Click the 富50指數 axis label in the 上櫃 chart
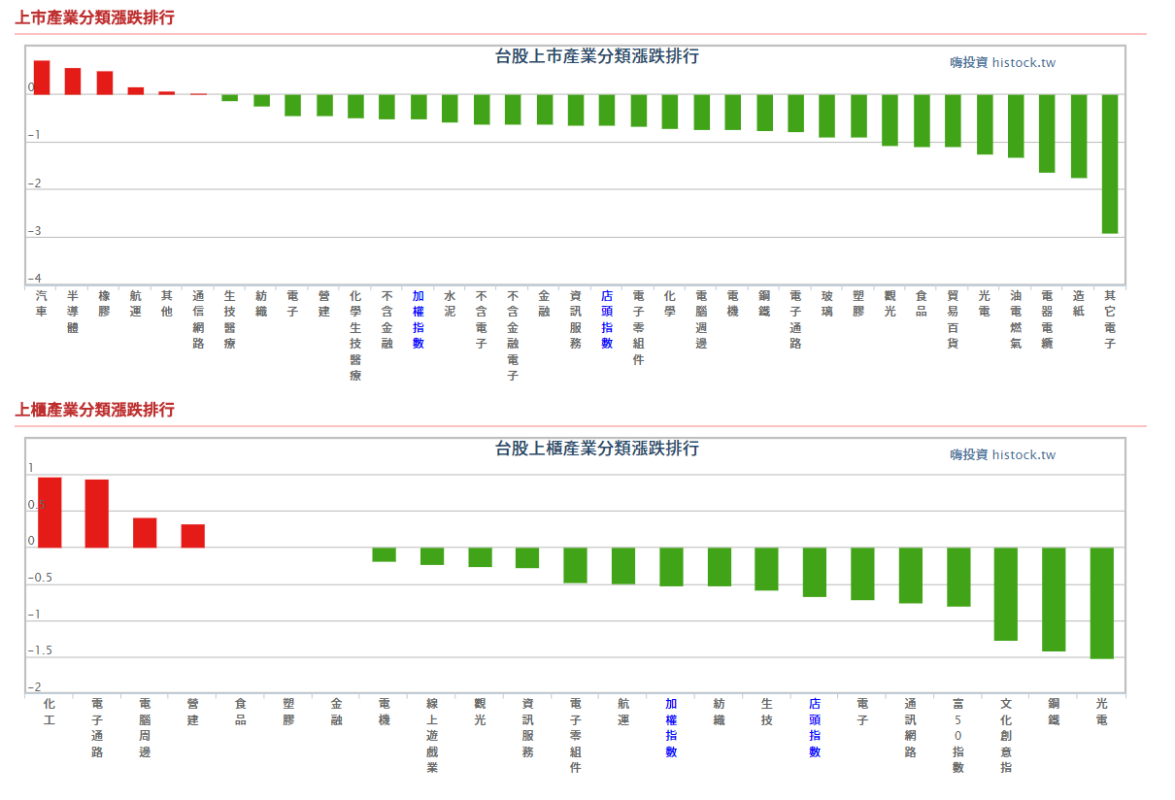This screenshot has height=800, width=1175. click(958, 735)
